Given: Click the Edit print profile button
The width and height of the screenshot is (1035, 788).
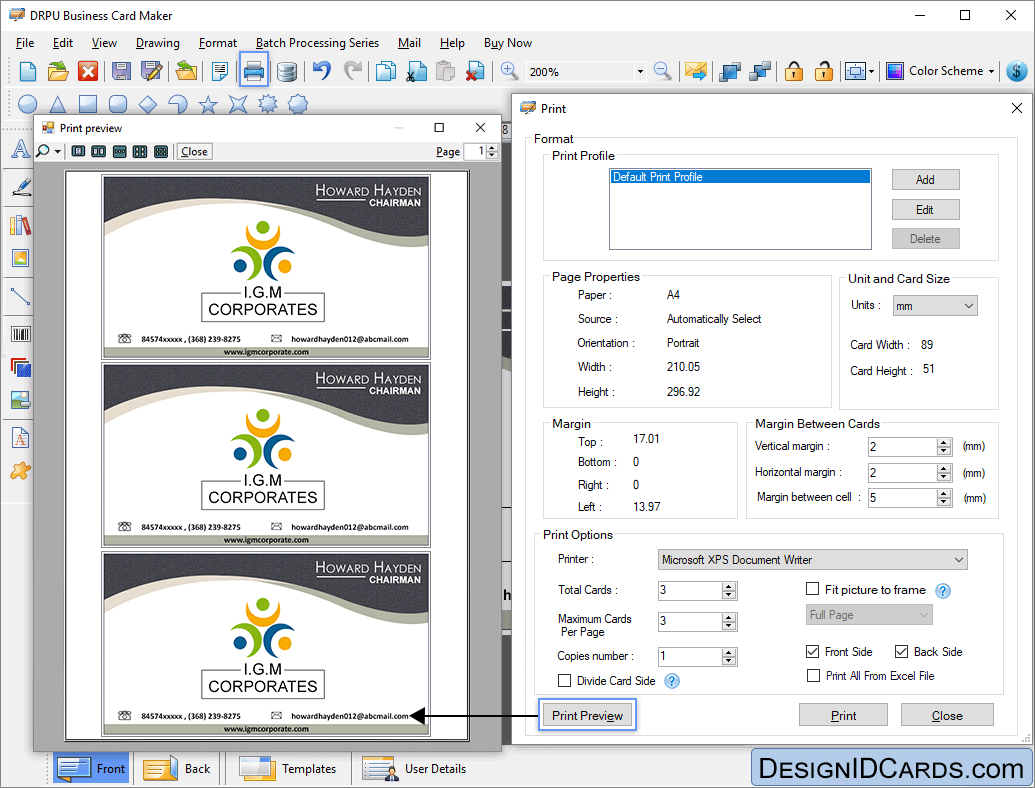Looking at the screenshot, I should click(925, 210).
